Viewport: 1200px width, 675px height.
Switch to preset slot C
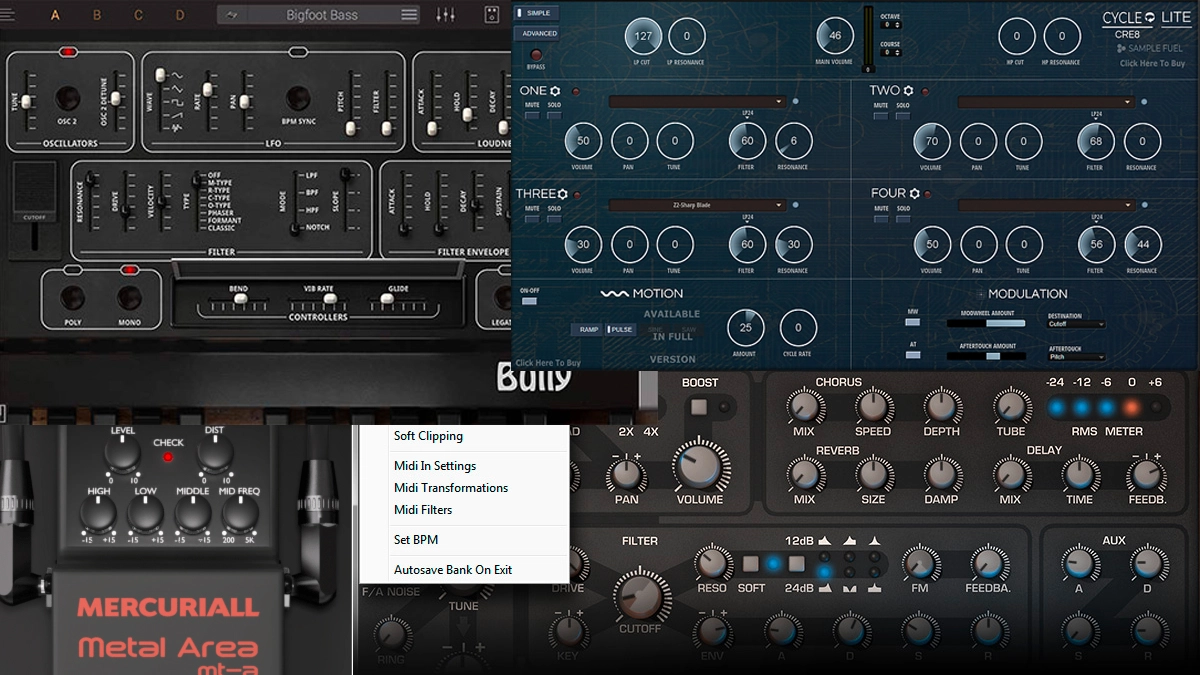coord(138,15)
